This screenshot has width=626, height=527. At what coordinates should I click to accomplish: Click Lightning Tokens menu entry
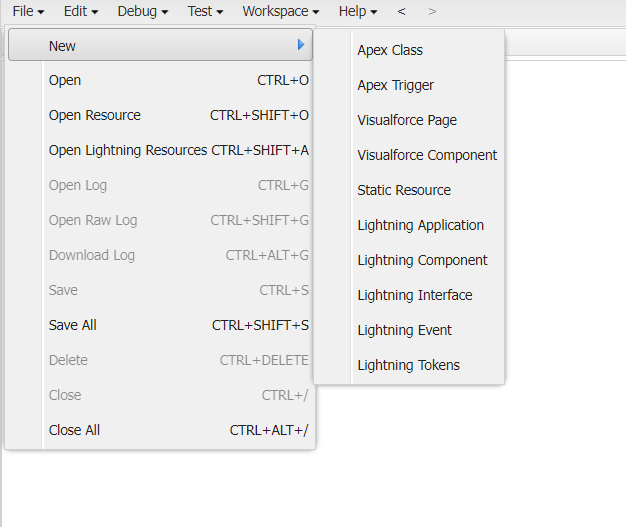[x=408, y=365]
